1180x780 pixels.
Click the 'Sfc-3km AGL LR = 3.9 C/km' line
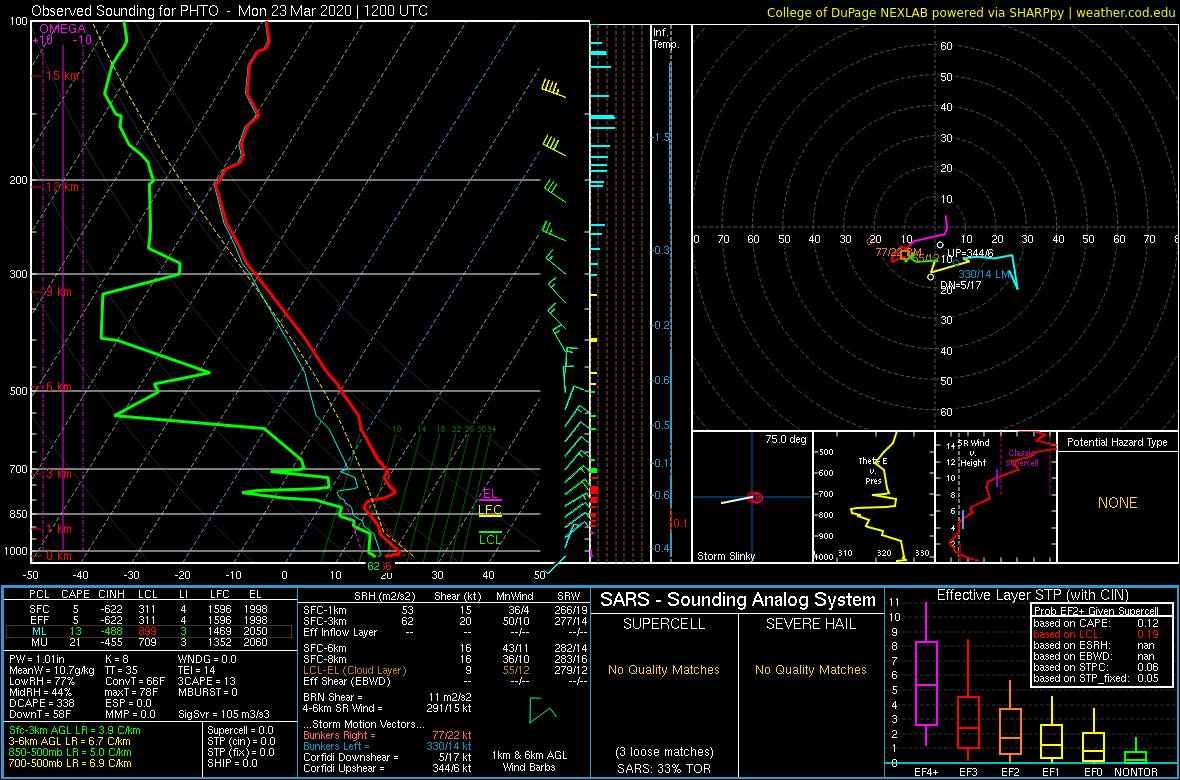coord(75,731)
